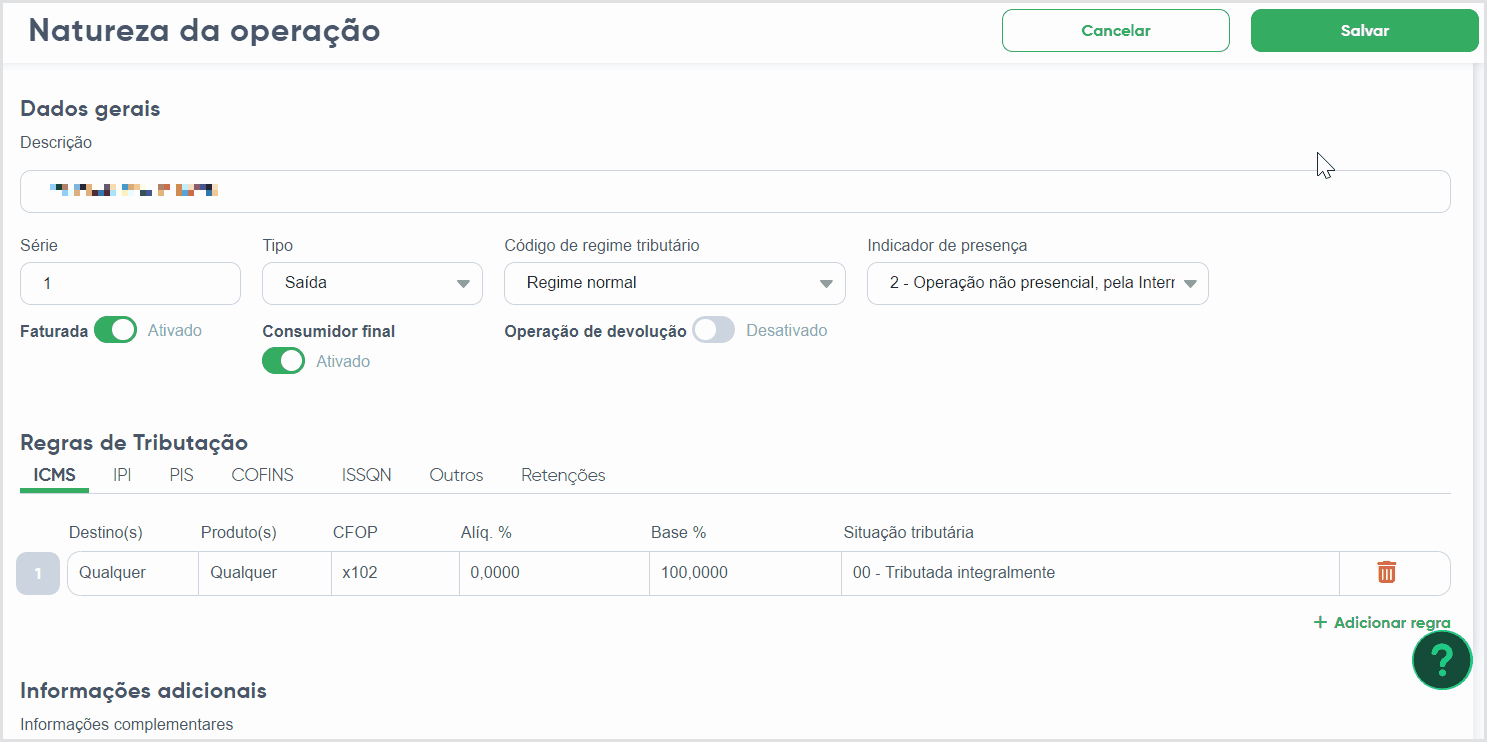
Task: Click the Adicionar regra link
Action: (x=1382, y=622)
